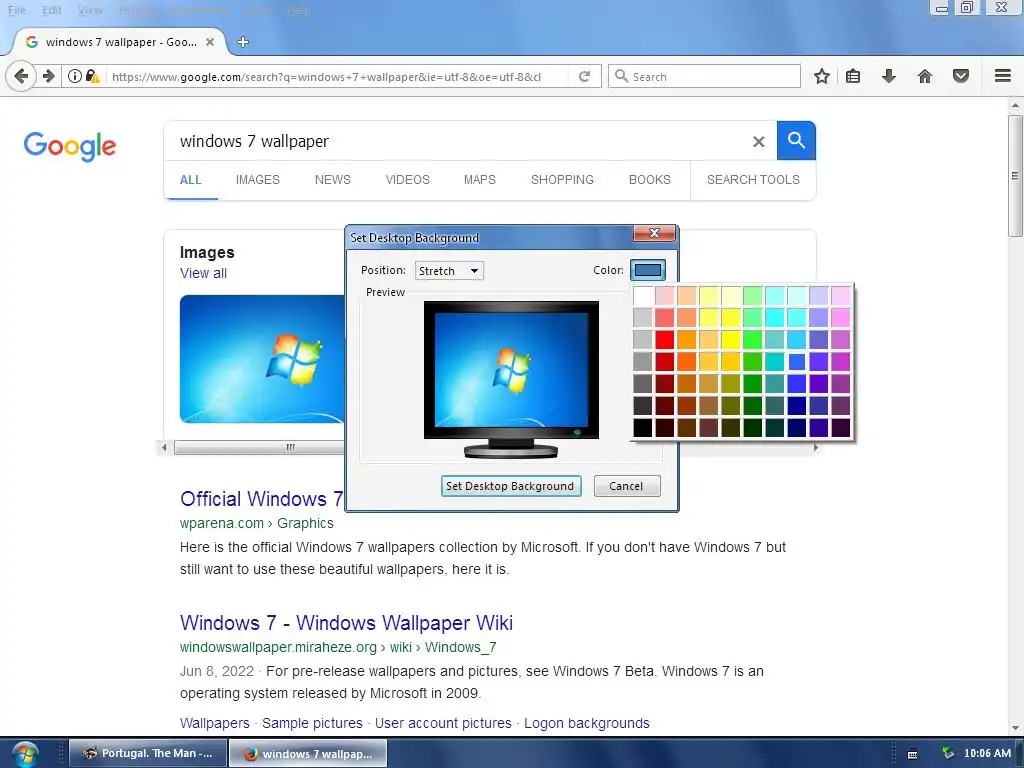Follow the 'User account pictures' sitelink
1024x768 pixels.
pos(443,723)
